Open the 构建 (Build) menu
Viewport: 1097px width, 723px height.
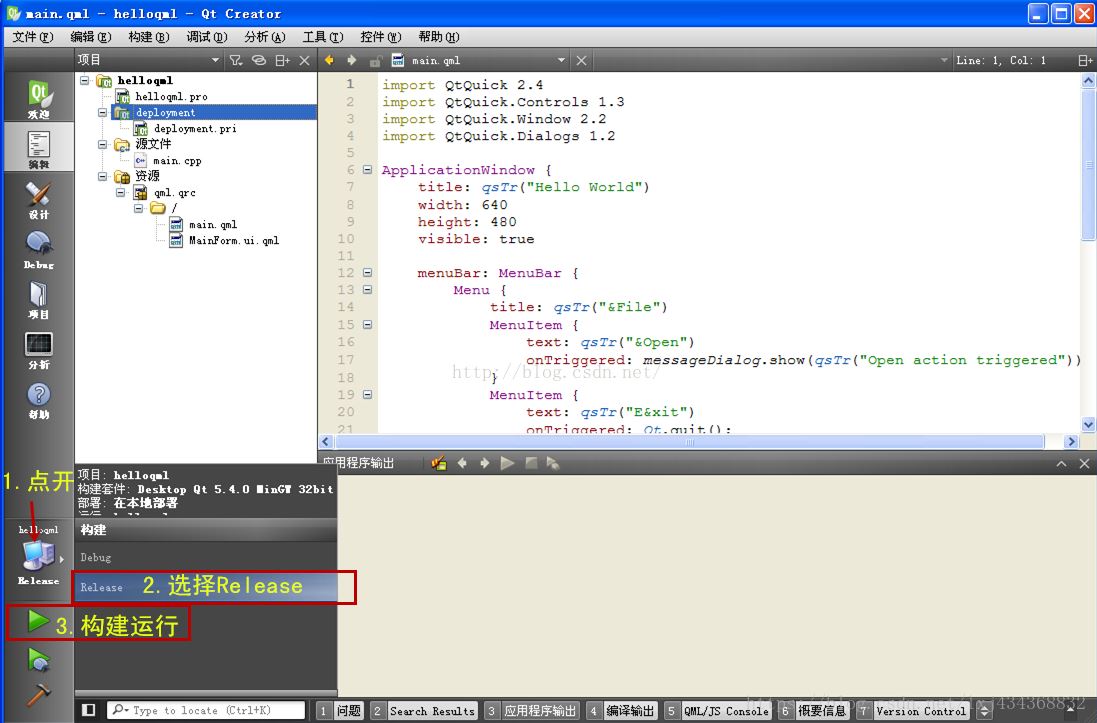click(x=148, y=36)
